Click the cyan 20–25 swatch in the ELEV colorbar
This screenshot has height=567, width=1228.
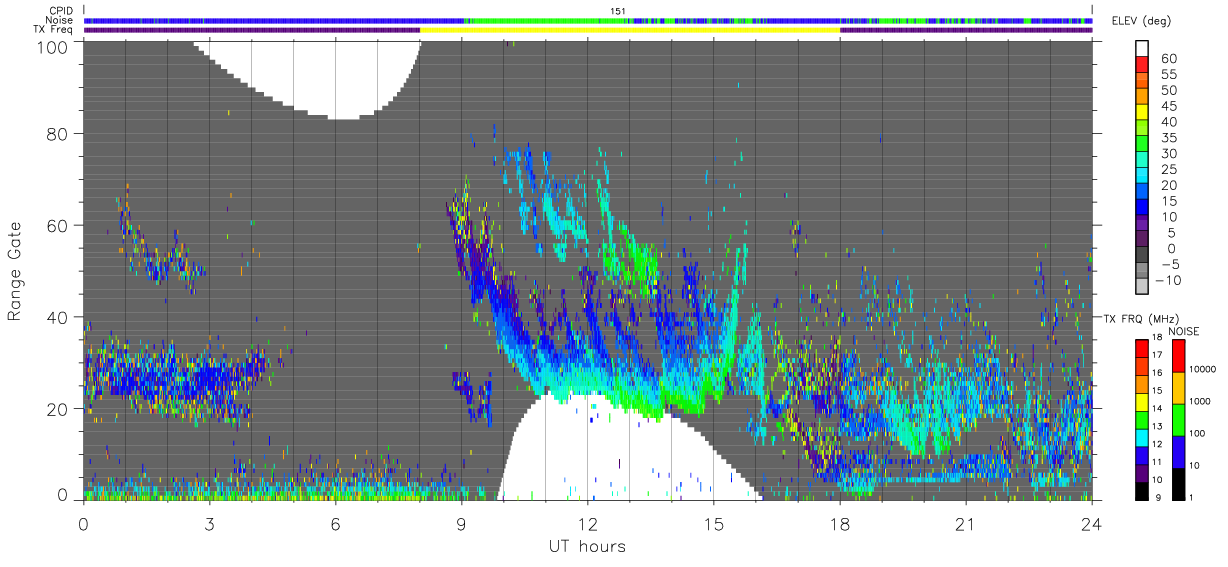[x=1144, y=177]
